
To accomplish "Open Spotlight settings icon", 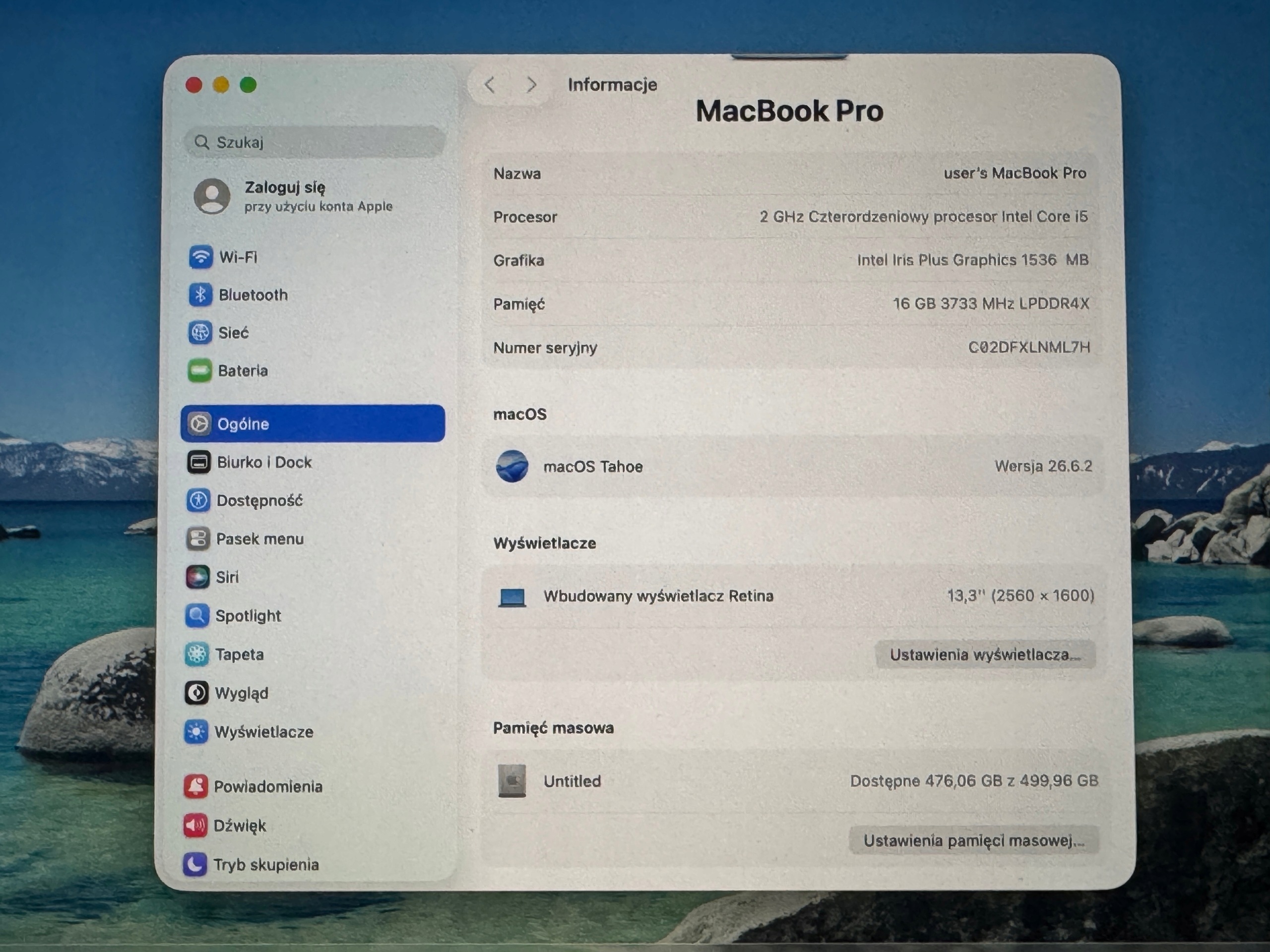I will click(197, 615).
